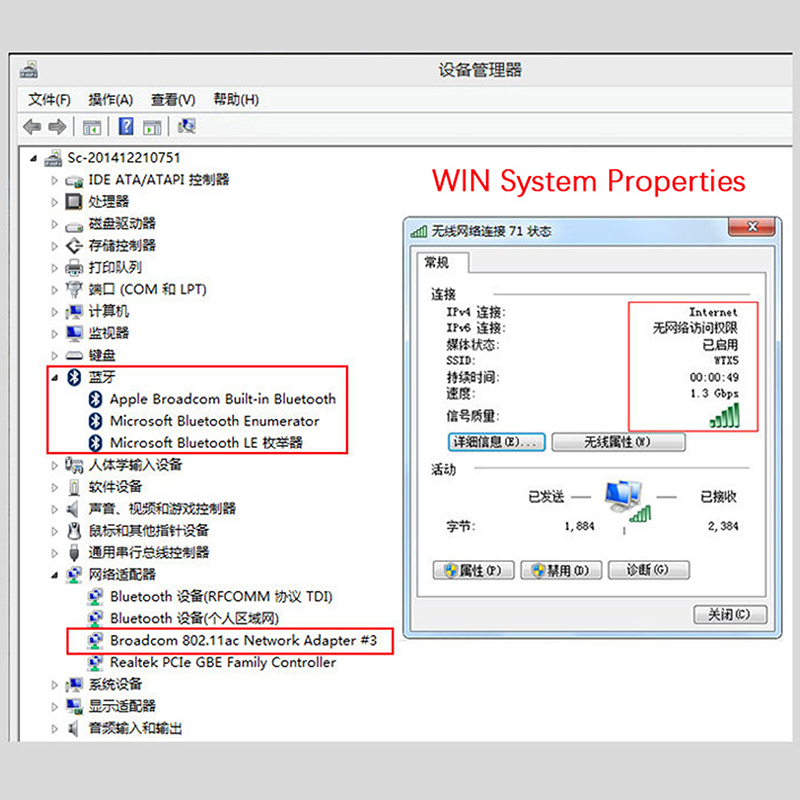Open the 文件(F) menu
Image resolution: width=800 pixels, height=800 pixels.
coord(49,99)
